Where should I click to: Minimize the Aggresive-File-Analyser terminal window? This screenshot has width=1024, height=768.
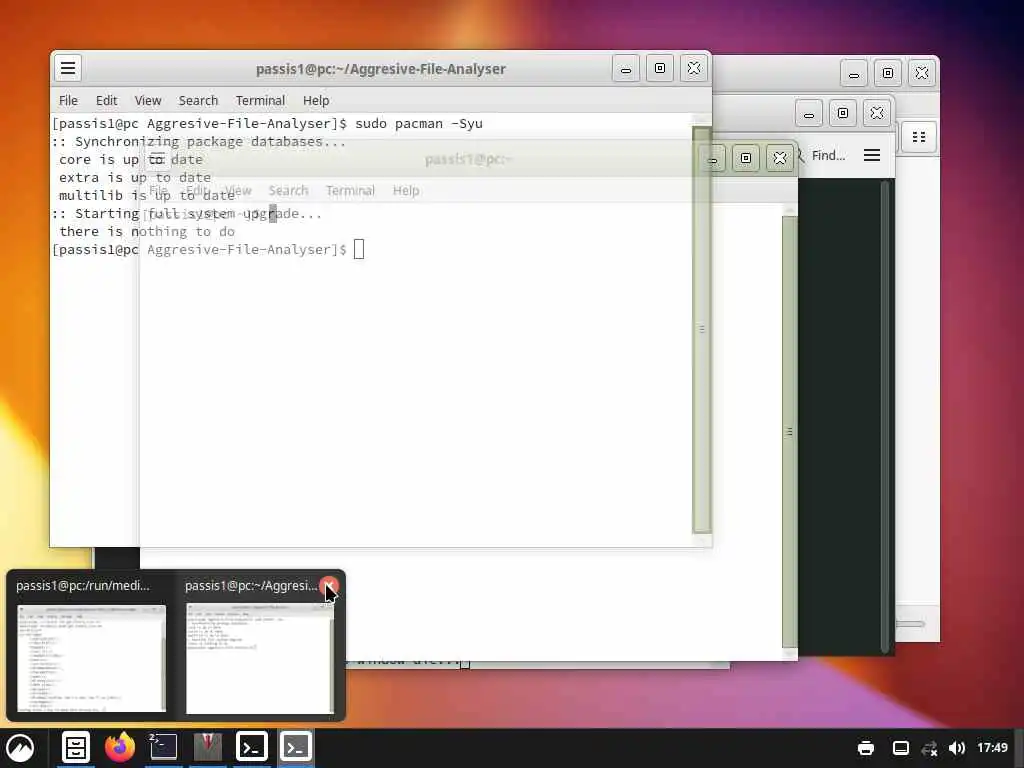(626, 69)
